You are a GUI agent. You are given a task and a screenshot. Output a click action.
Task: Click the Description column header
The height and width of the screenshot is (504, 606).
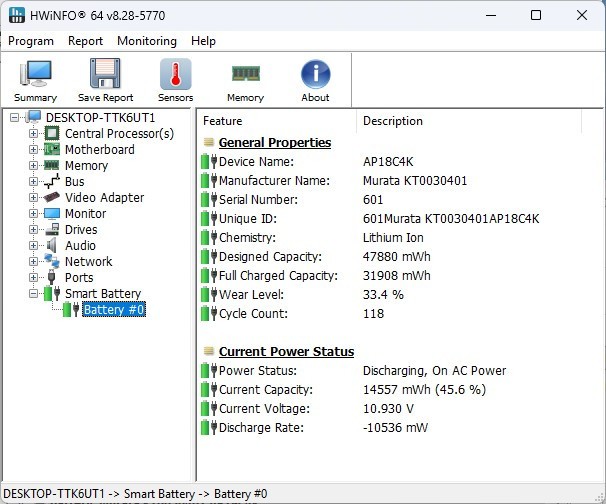click(469, 121)
